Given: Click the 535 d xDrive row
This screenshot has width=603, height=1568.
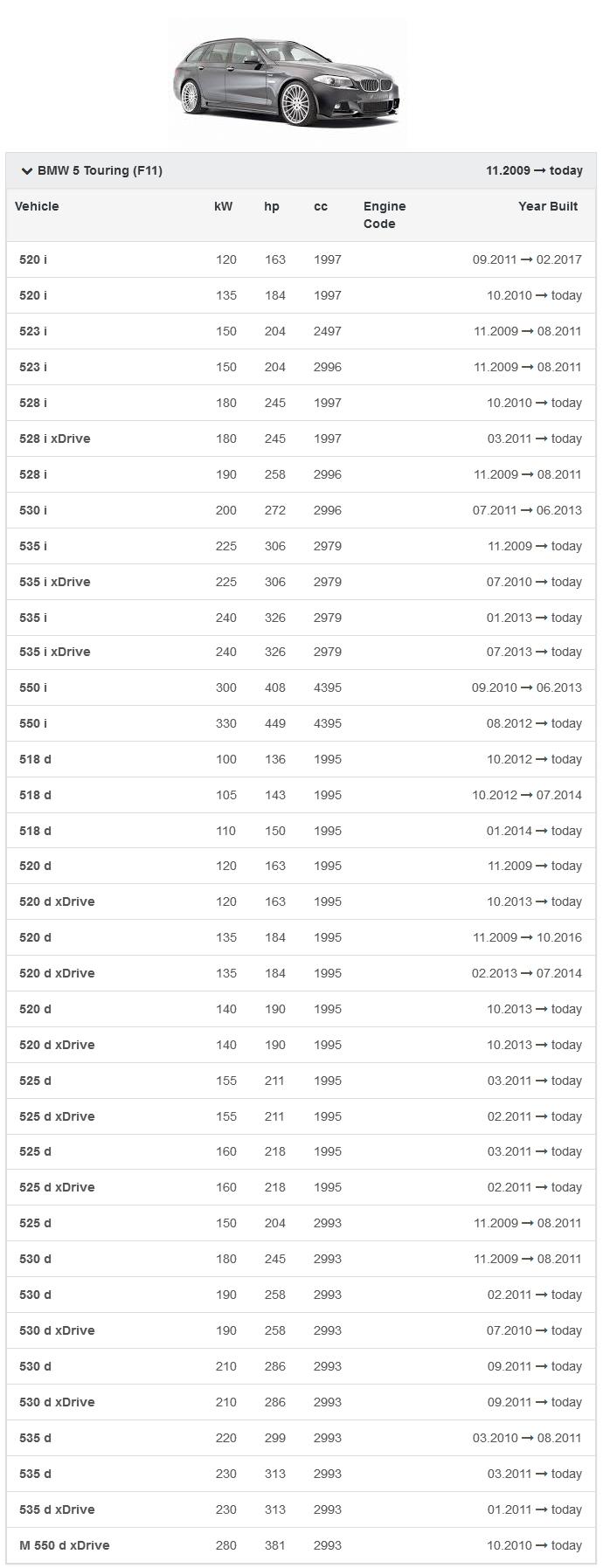Looking at the screenshot, I should (57, 1509).
